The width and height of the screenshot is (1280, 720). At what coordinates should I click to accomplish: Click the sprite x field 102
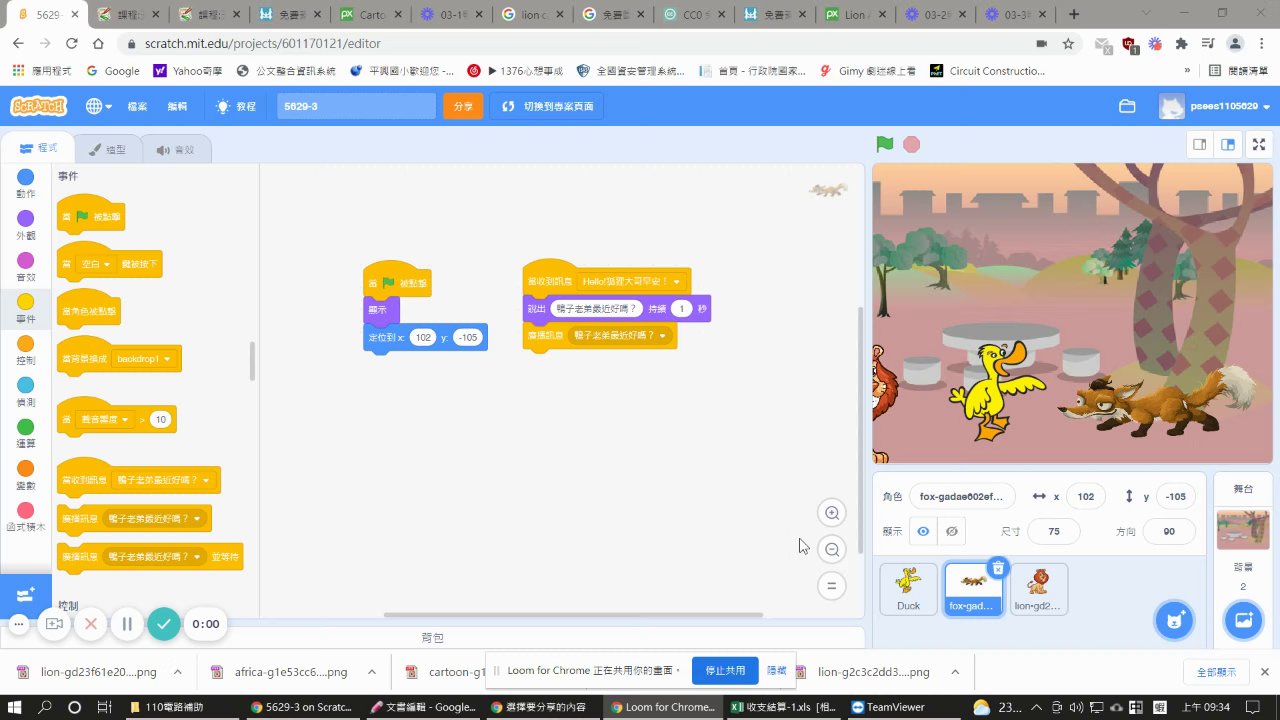(x=1086, y=497)
